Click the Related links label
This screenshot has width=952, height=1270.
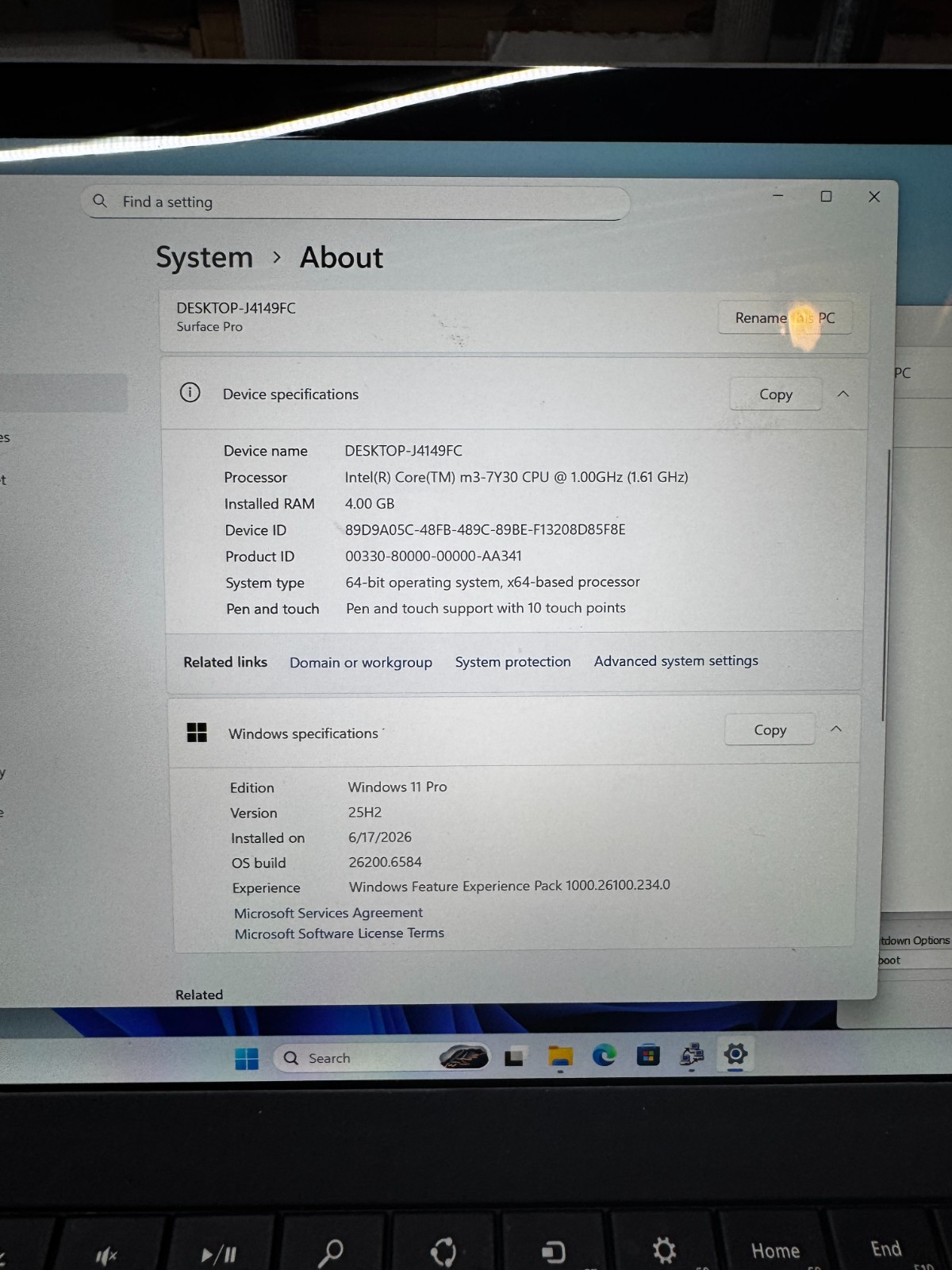[x=225, y=662]
